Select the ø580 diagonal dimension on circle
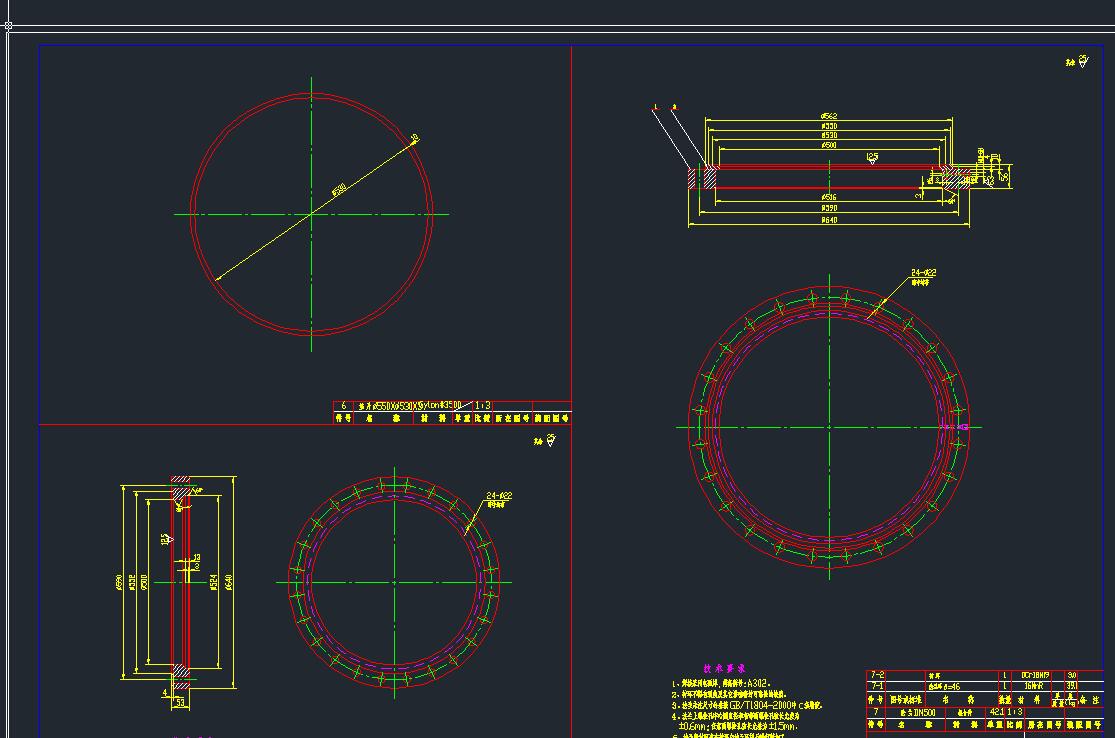 (x=339, y=190)
